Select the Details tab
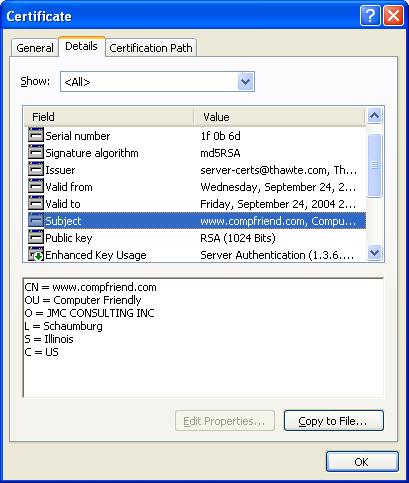The width and height of the screenshot is (409, 483). click(x=81, y=46)
